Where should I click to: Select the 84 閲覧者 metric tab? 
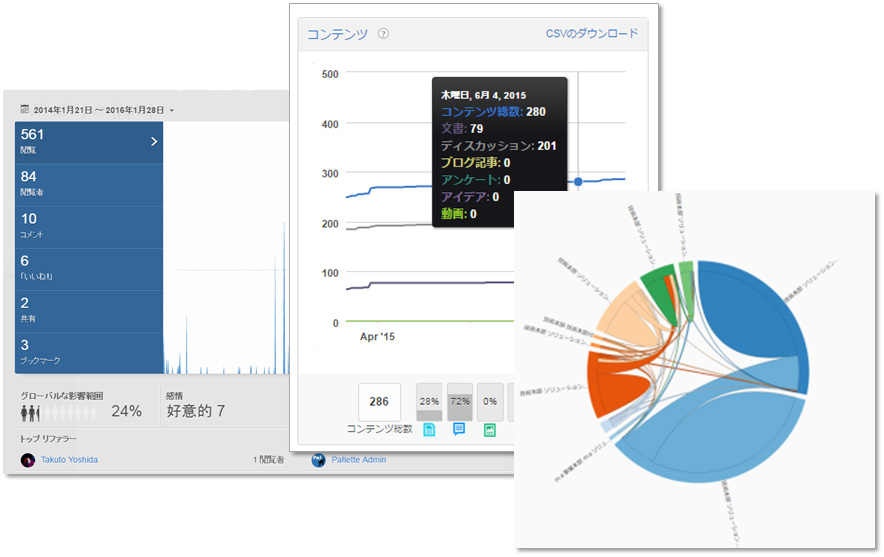point(89,185)
